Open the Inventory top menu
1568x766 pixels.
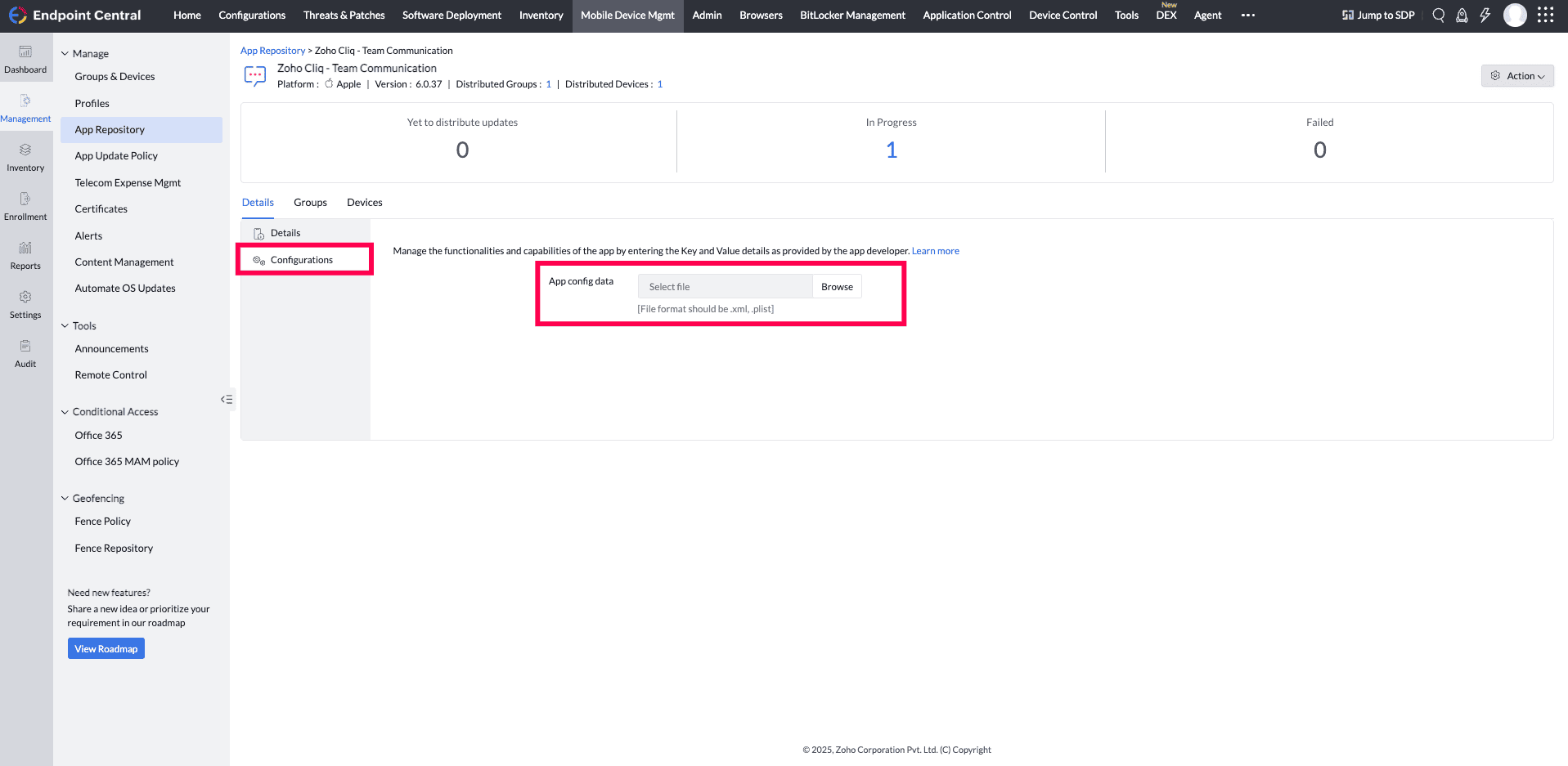click(x=541, y=16)
